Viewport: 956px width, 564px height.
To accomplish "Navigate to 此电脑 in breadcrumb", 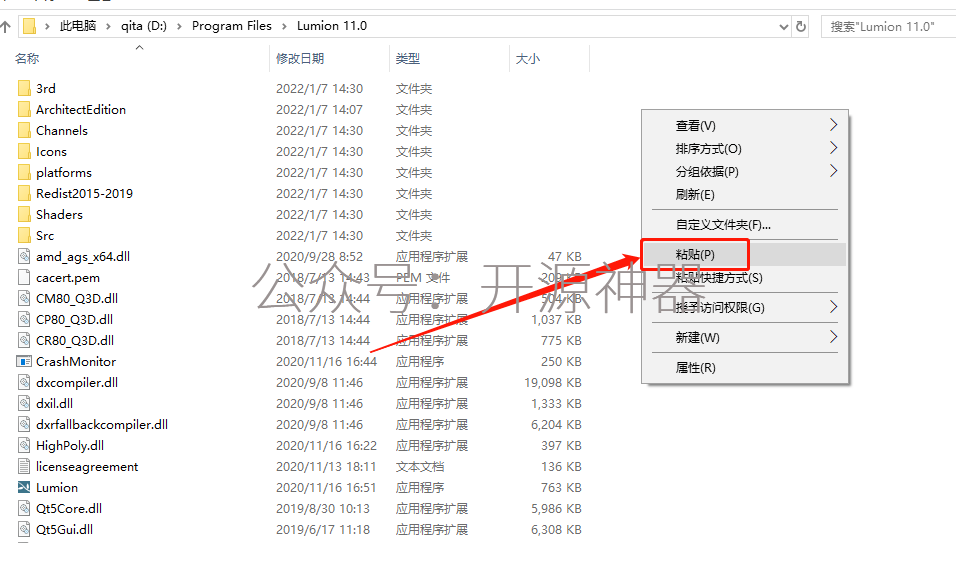I will (x=77, y=26).
